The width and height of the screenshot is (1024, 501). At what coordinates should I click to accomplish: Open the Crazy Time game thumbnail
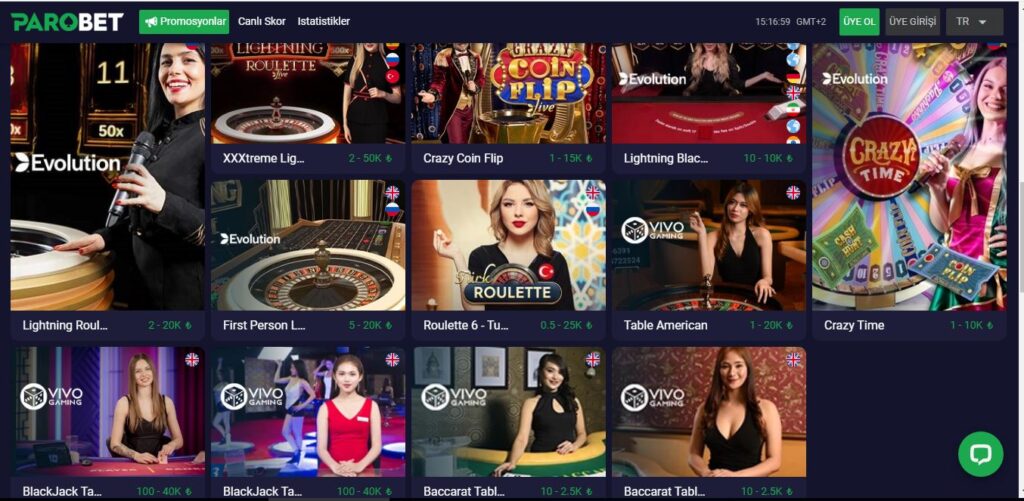pos(909,176)
